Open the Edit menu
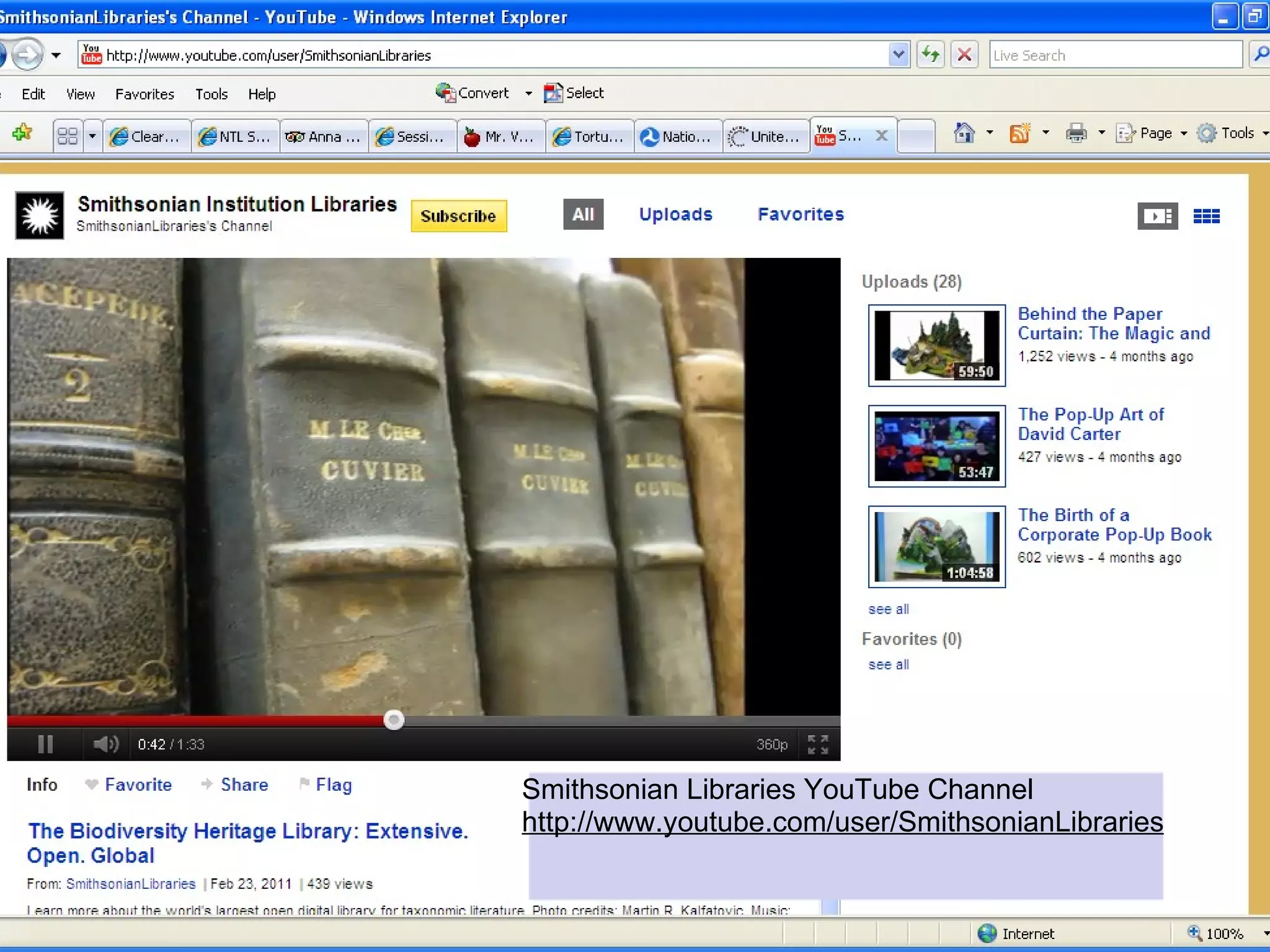Viewport: 1270px width, 952px height. click(x=33, y=94)
